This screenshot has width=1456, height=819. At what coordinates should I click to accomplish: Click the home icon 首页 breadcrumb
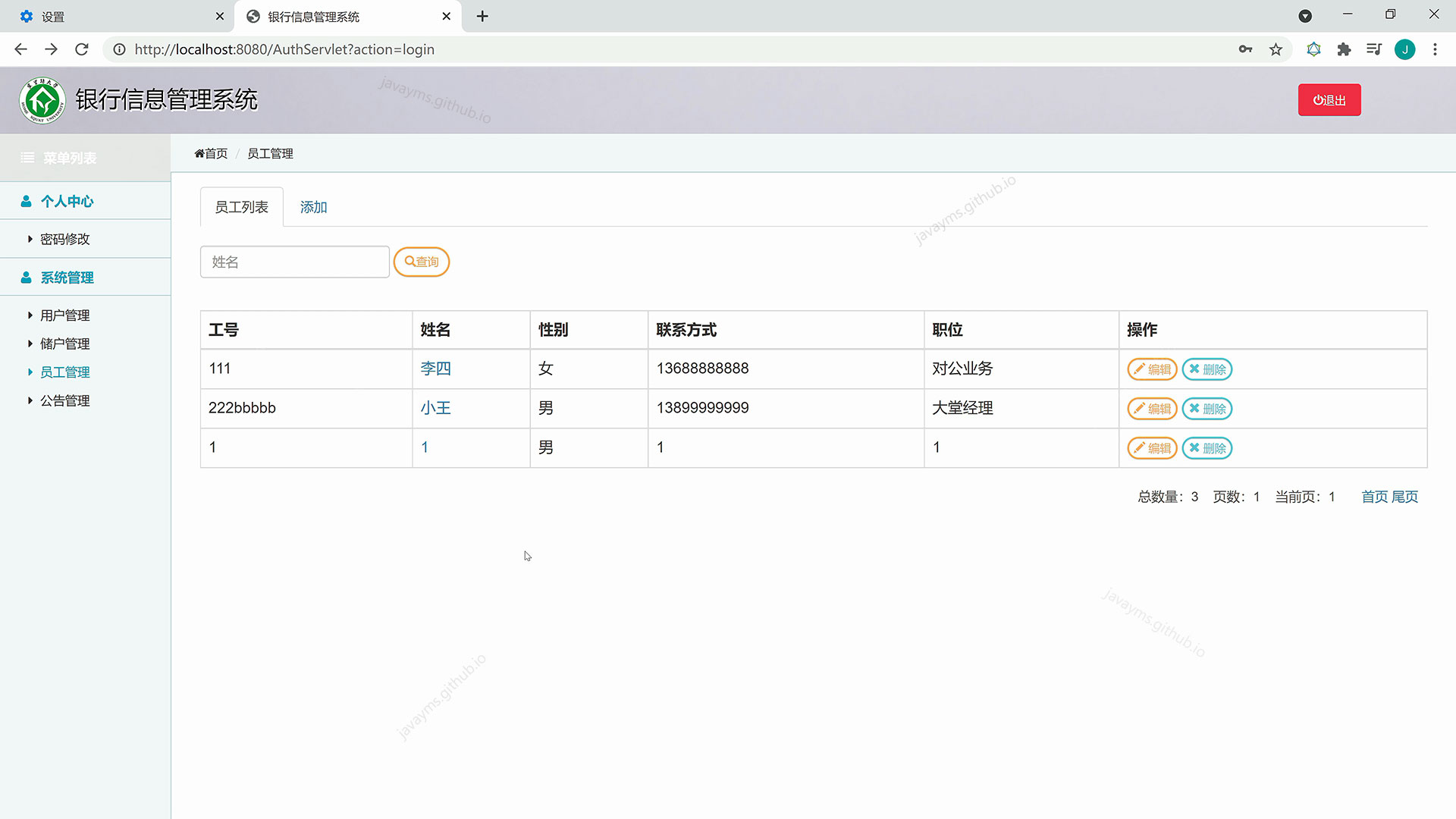pyautogui.click(x=211, y=153)
